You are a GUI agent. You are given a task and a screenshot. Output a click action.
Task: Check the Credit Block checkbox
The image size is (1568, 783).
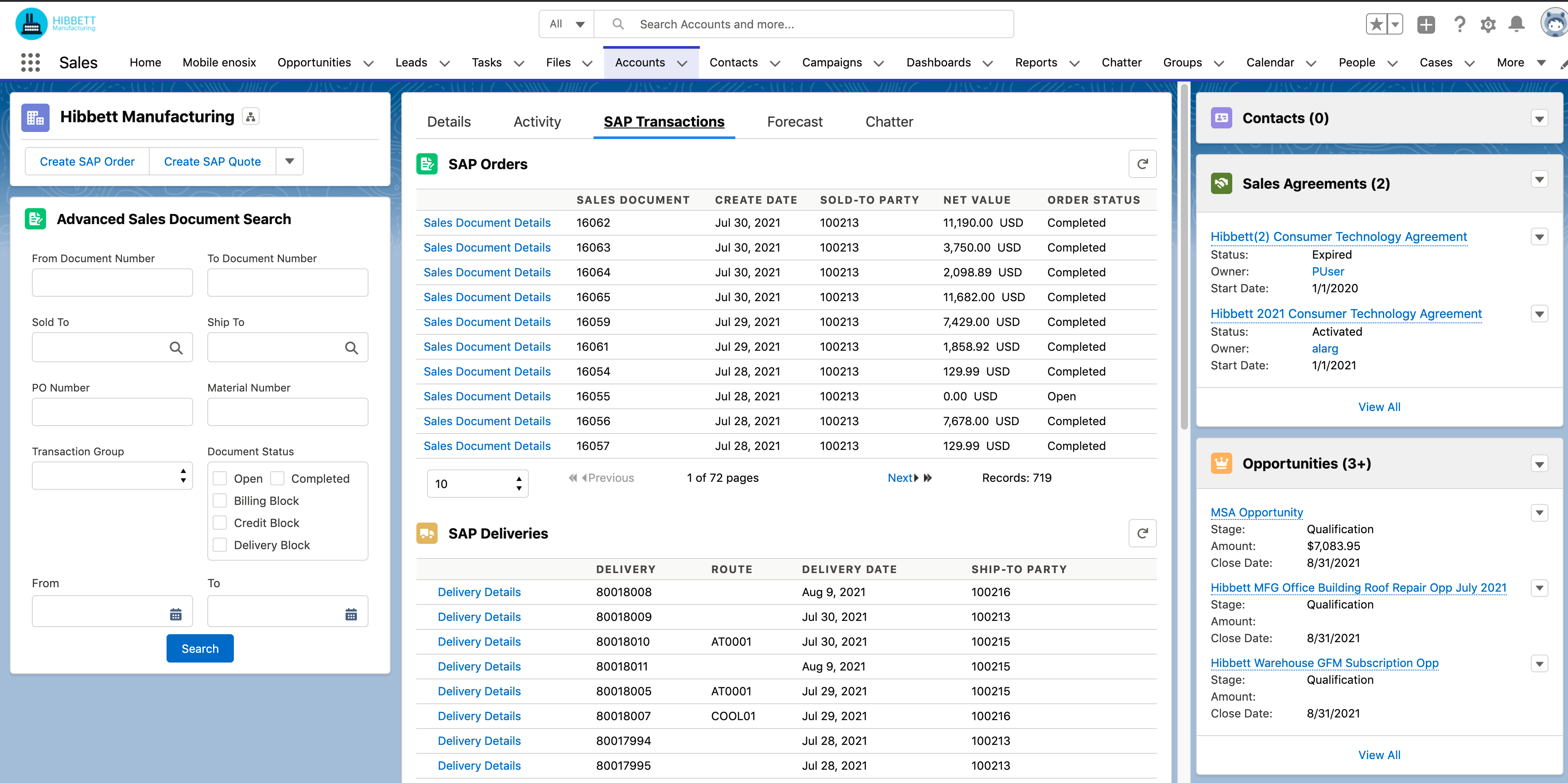pyautogui.click(x=220, y=523)
